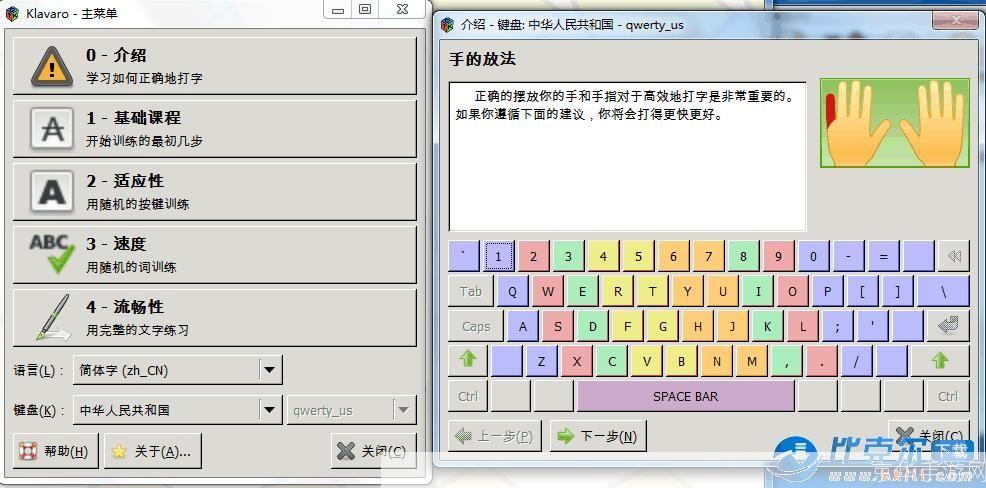The image size is (986, 488).
Task: Click the backslash key on virtual keyboard
Action: [943, 291]
